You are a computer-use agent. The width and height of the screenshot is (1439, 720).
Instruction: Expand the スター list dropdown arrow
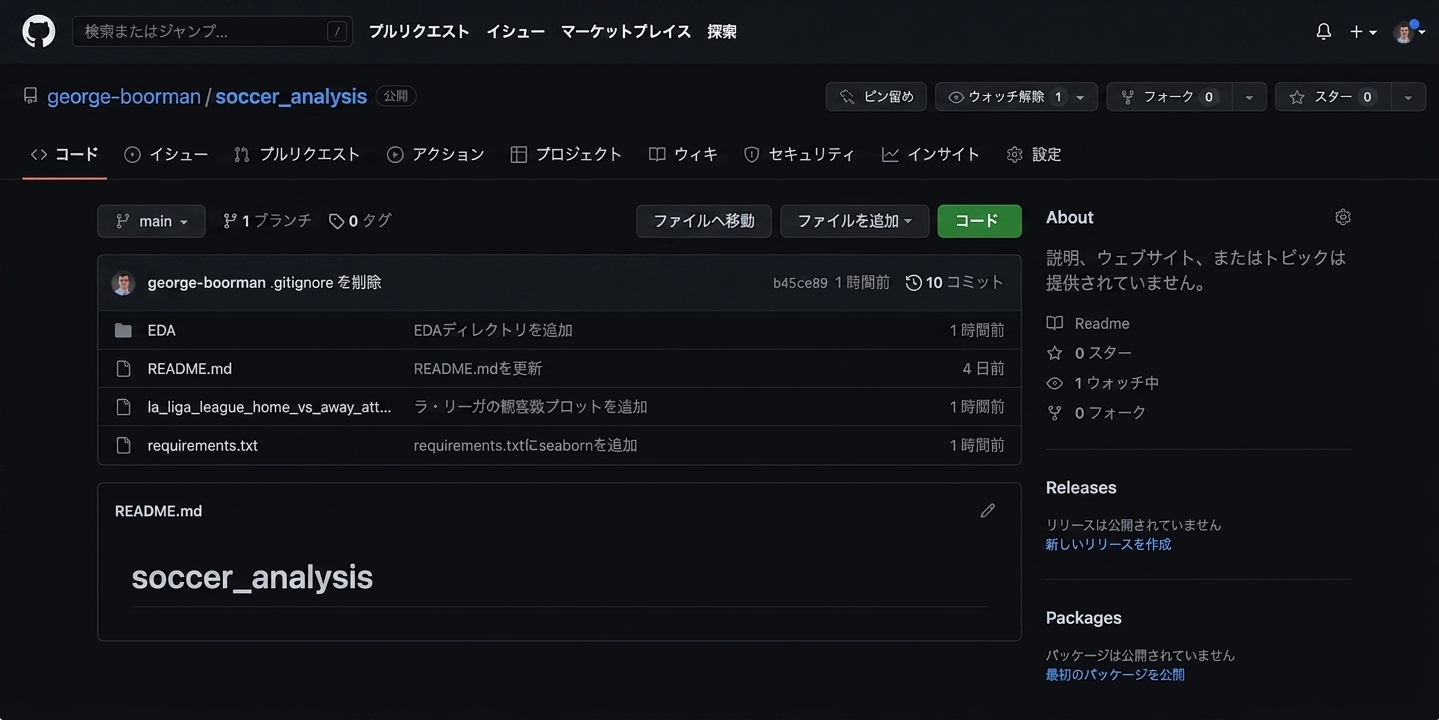click(x=1408, y=97)
